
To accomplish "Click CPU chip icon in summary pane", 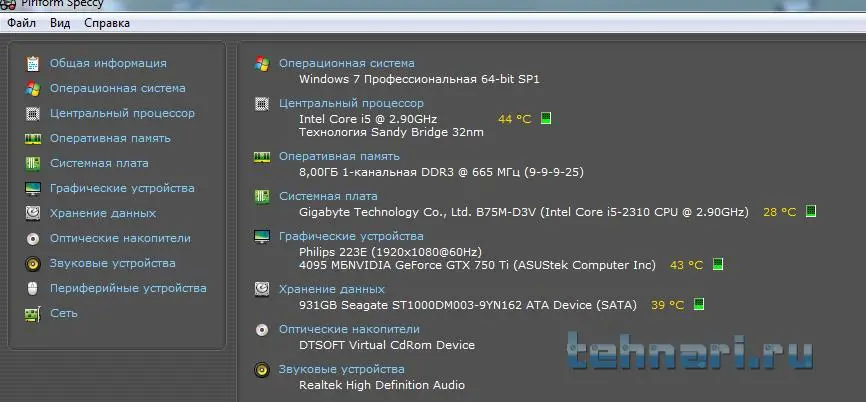I will coord(262,104).
